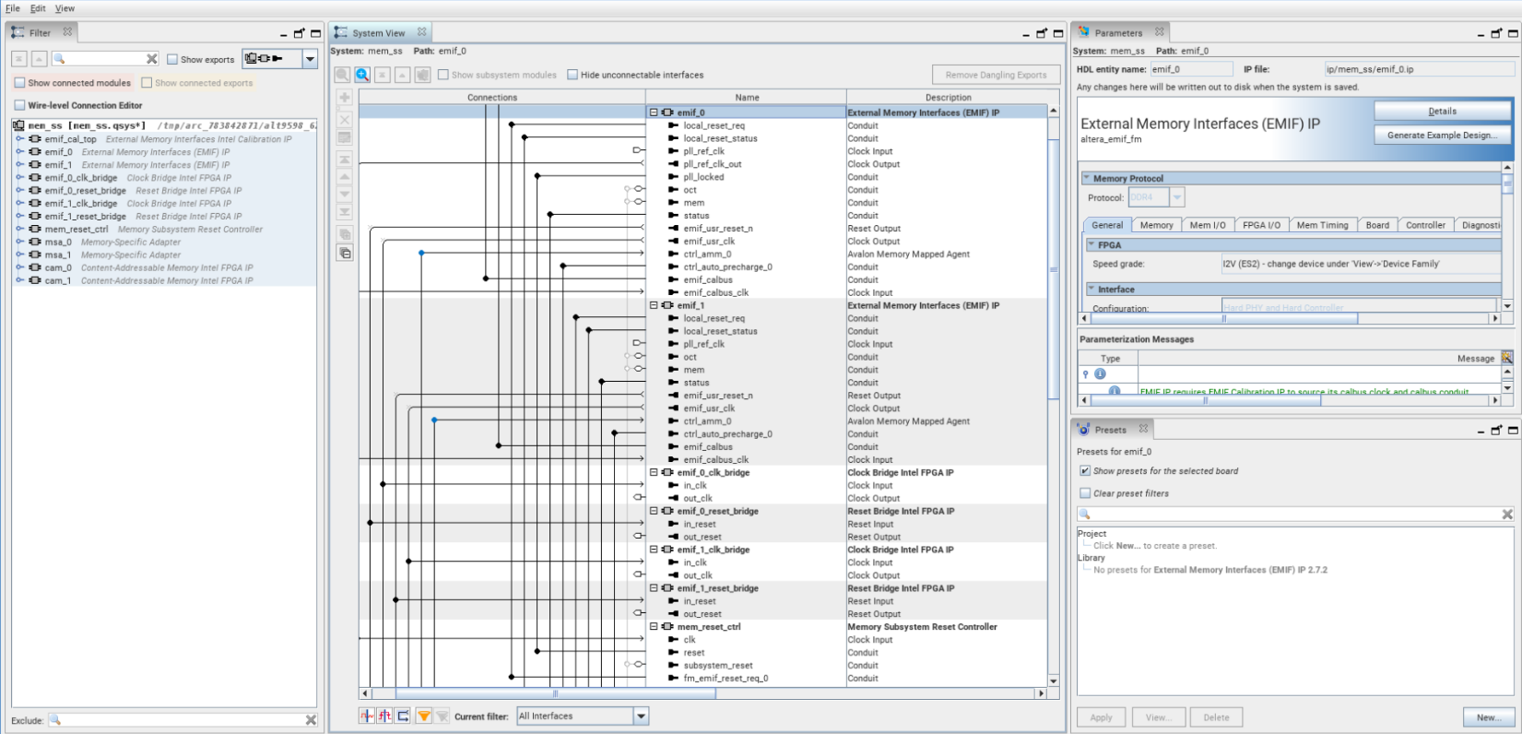Clear the Filter search box with X

tap(152, 59)
